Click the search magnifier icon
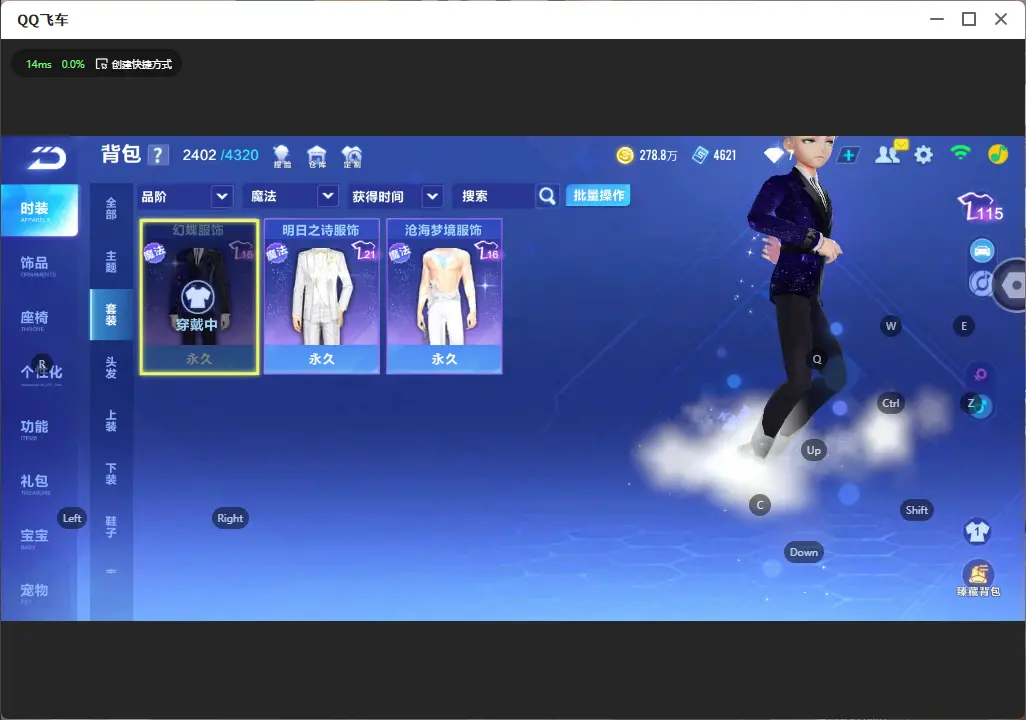Viewport: 1026px width, 720px height. (547, 196)
